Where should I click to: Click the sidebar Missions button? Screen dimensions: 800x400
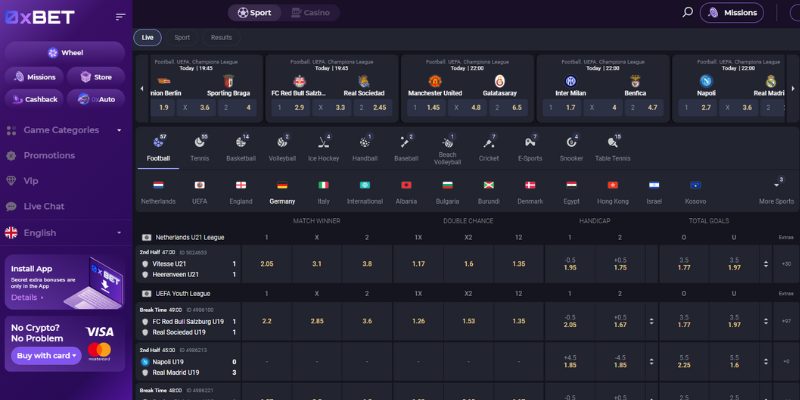point(34,77)
